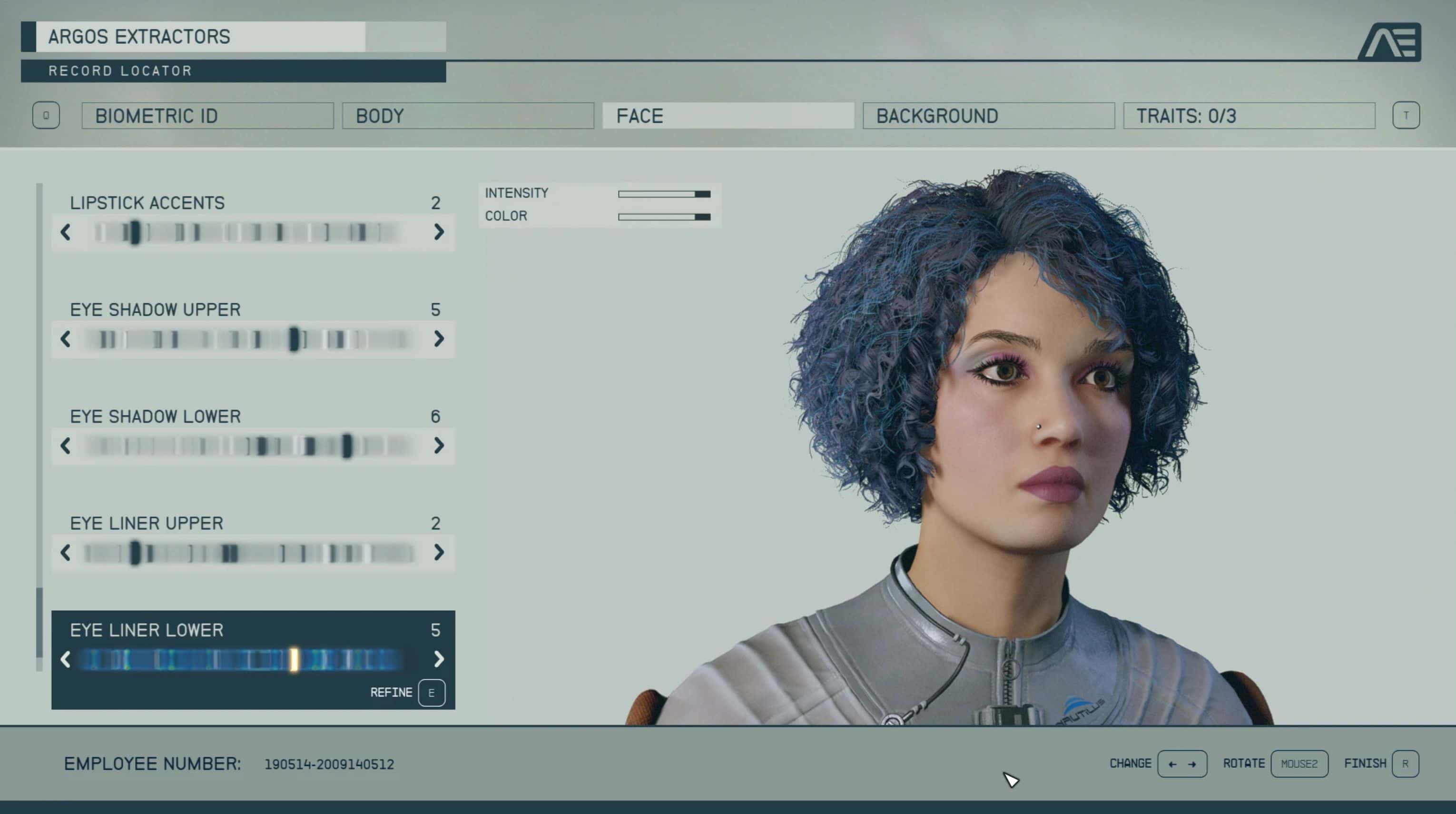Advance Eye Liner Upper to next style
This screenshot has height=814, width=1456.
[439, 552]
